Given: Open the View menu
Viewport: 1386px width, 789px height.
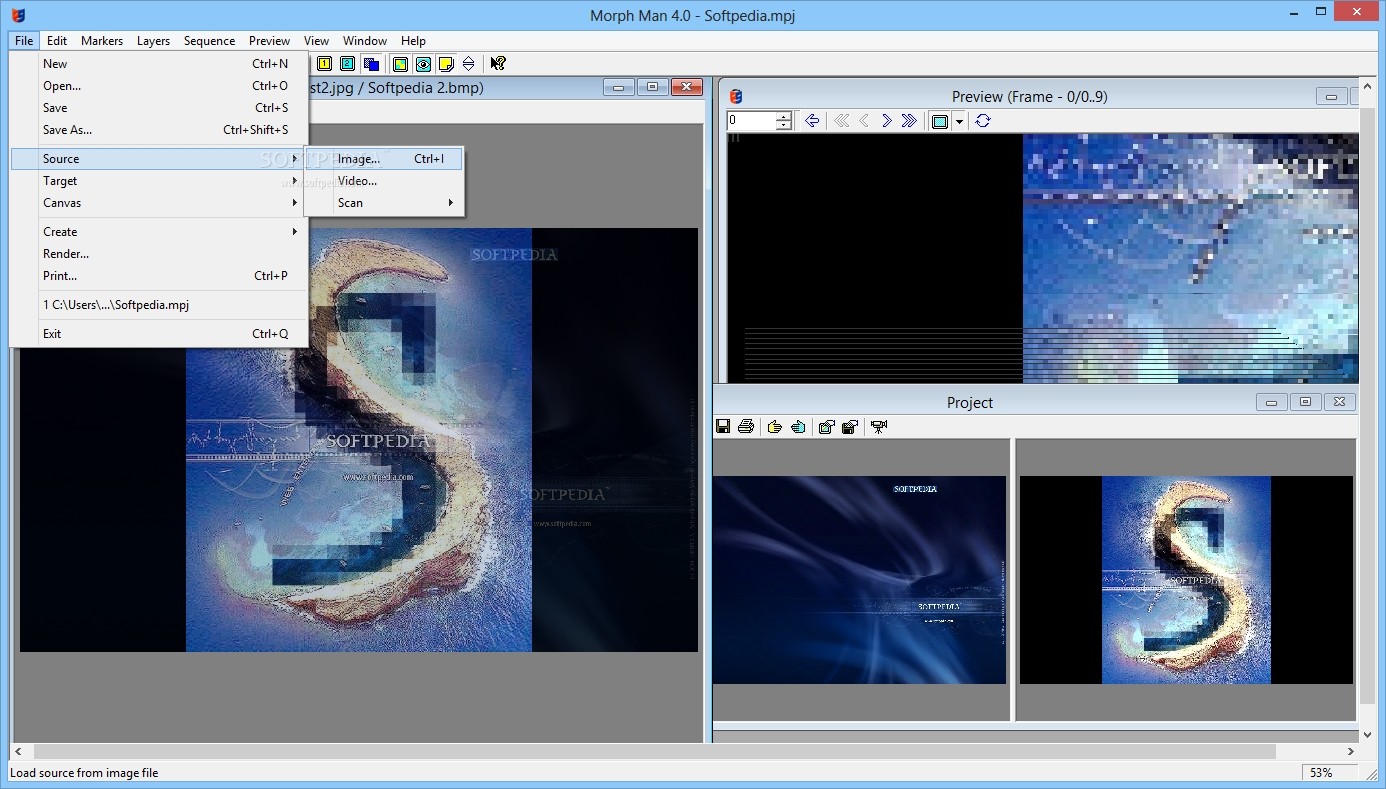Looking at the screenshot, I should tap(316, 41).
